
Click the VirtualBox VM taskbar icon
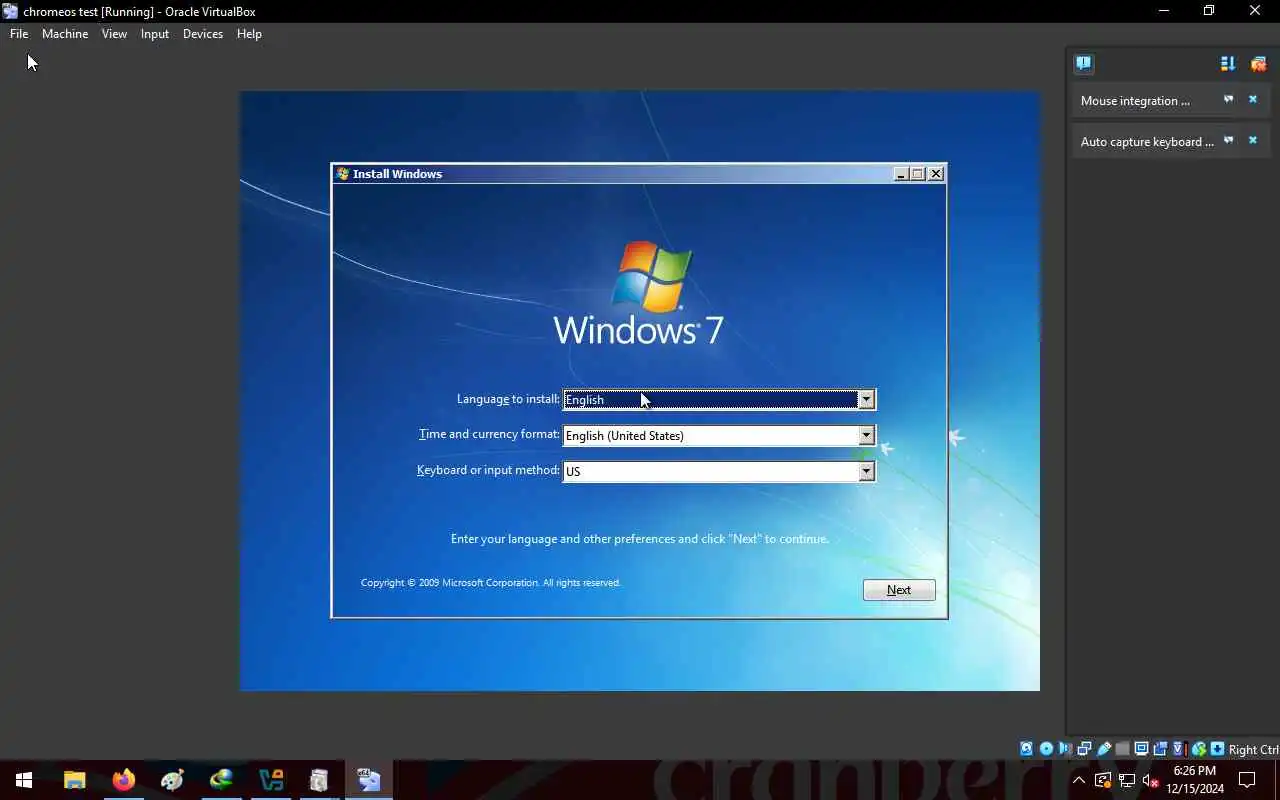[x=369, y=780]
